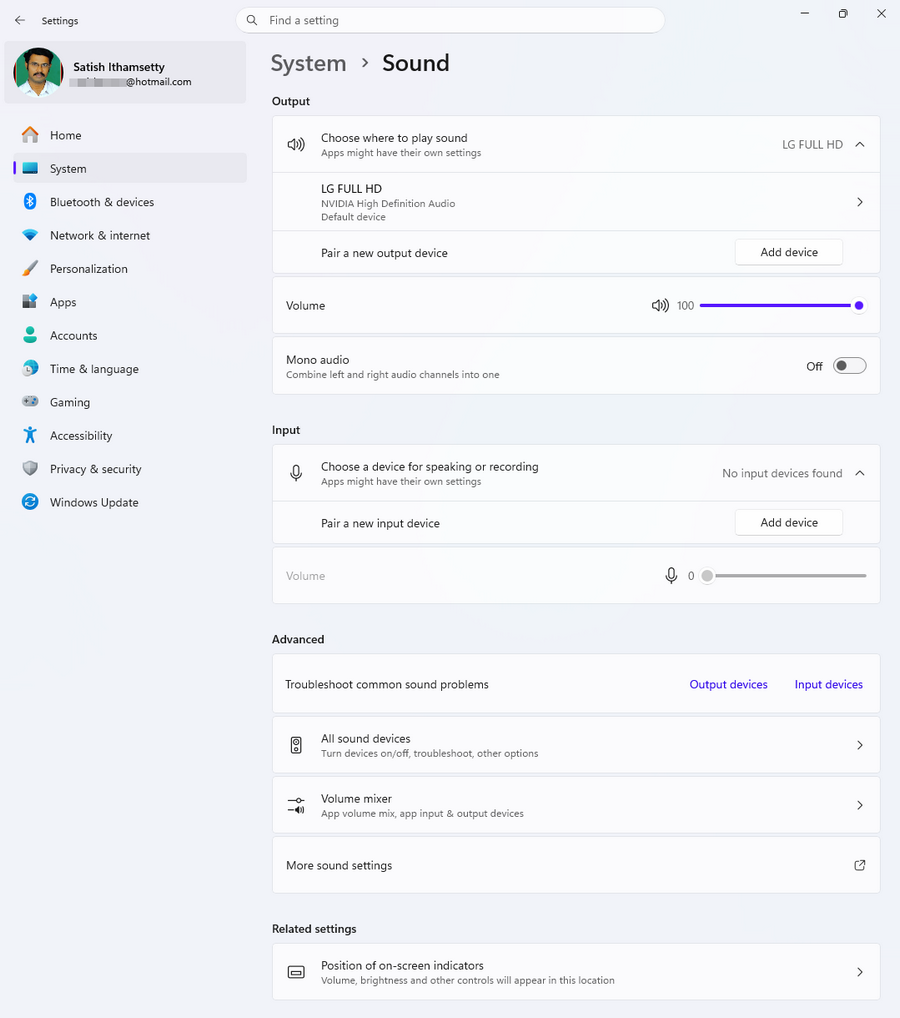Click the speaker icon beside Choose where to play sound
The image size is (900, 1018).
[x=296, y=144]
